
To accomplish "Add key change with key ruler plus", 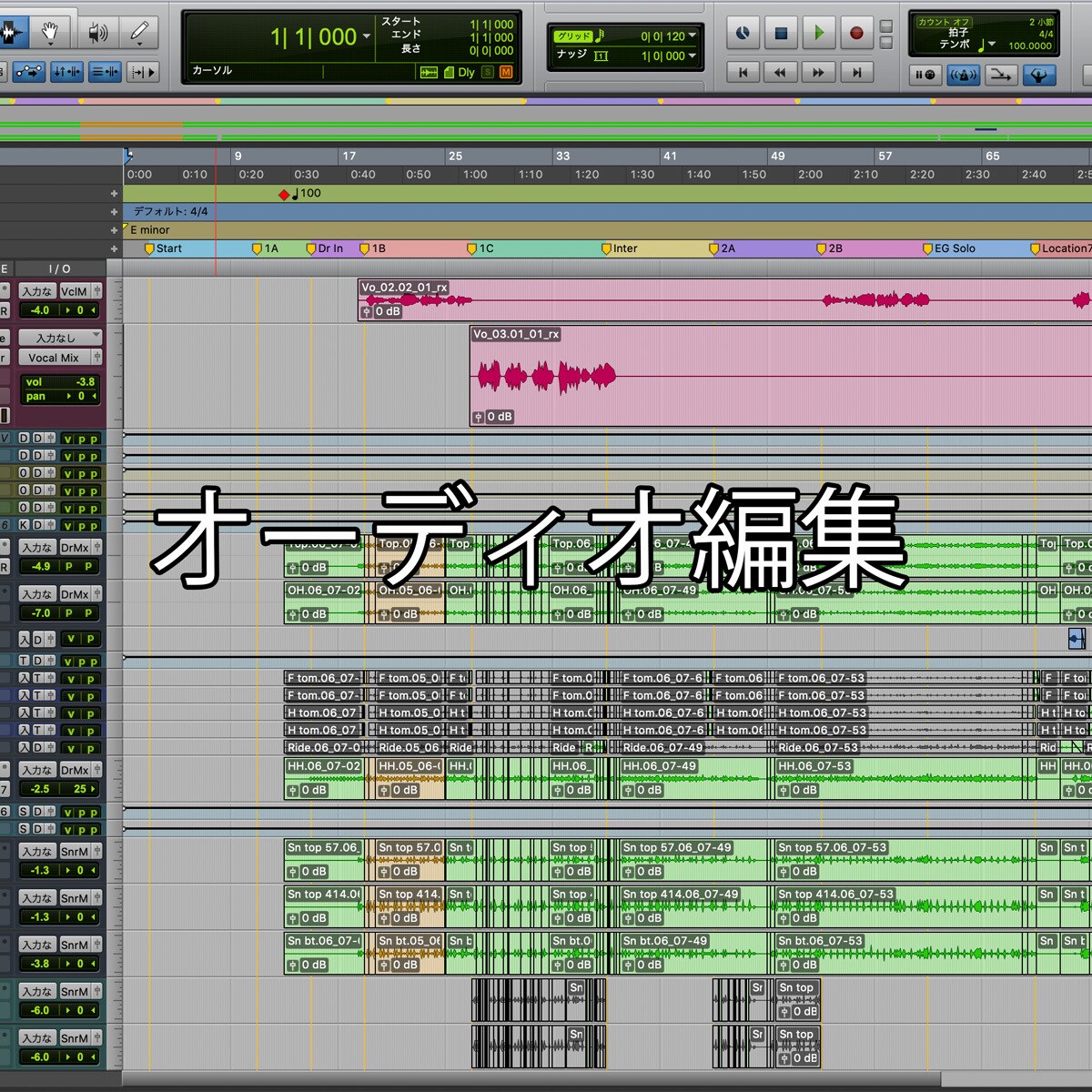I will (114, 230).
